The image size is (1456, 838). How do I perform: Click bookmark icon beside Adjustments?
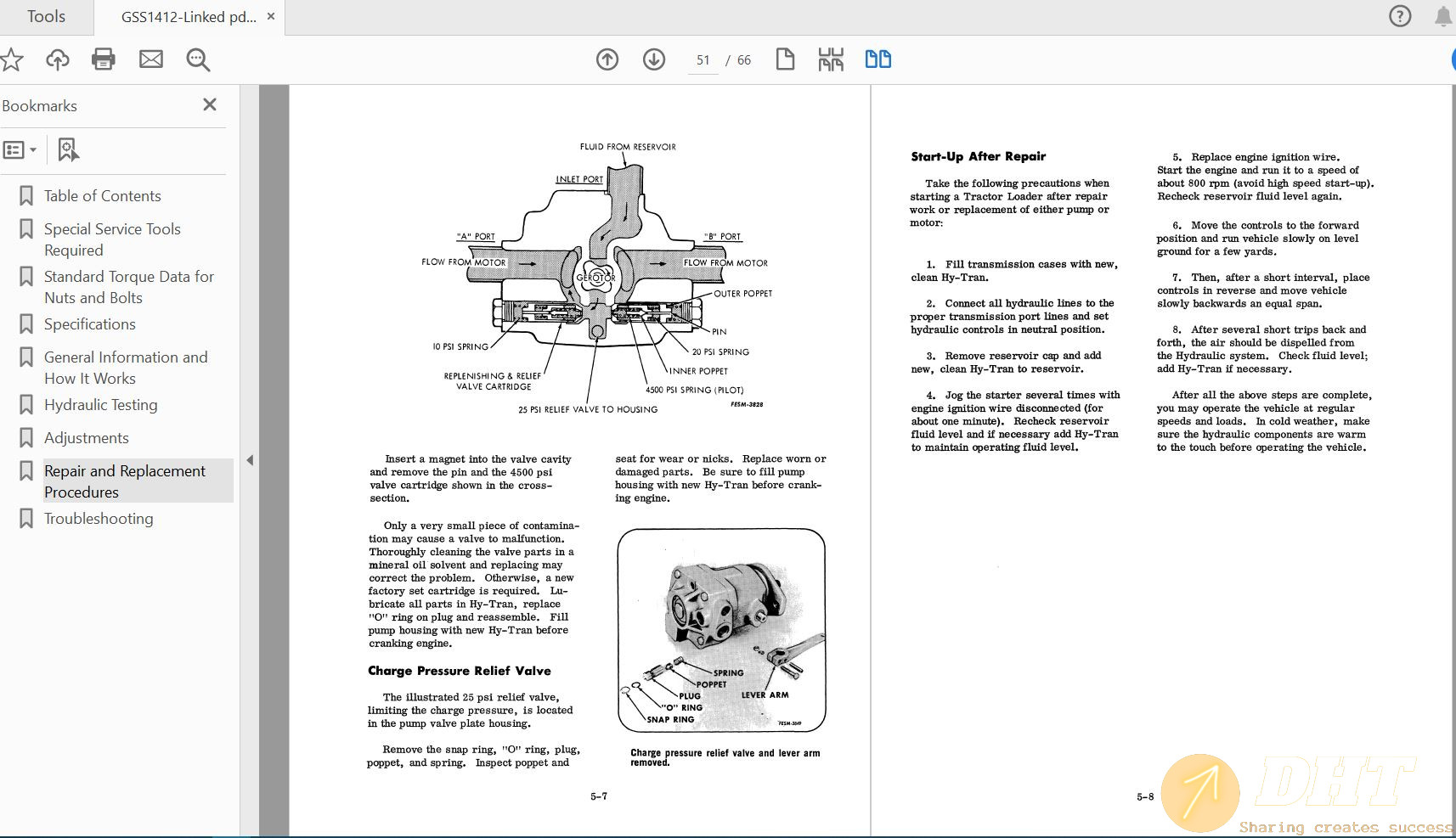(26, 438)
